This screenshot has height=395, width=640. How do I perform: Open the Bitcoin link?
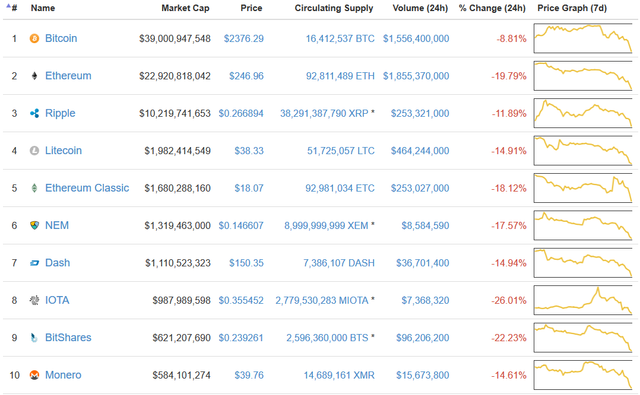[x=61, y=38]
